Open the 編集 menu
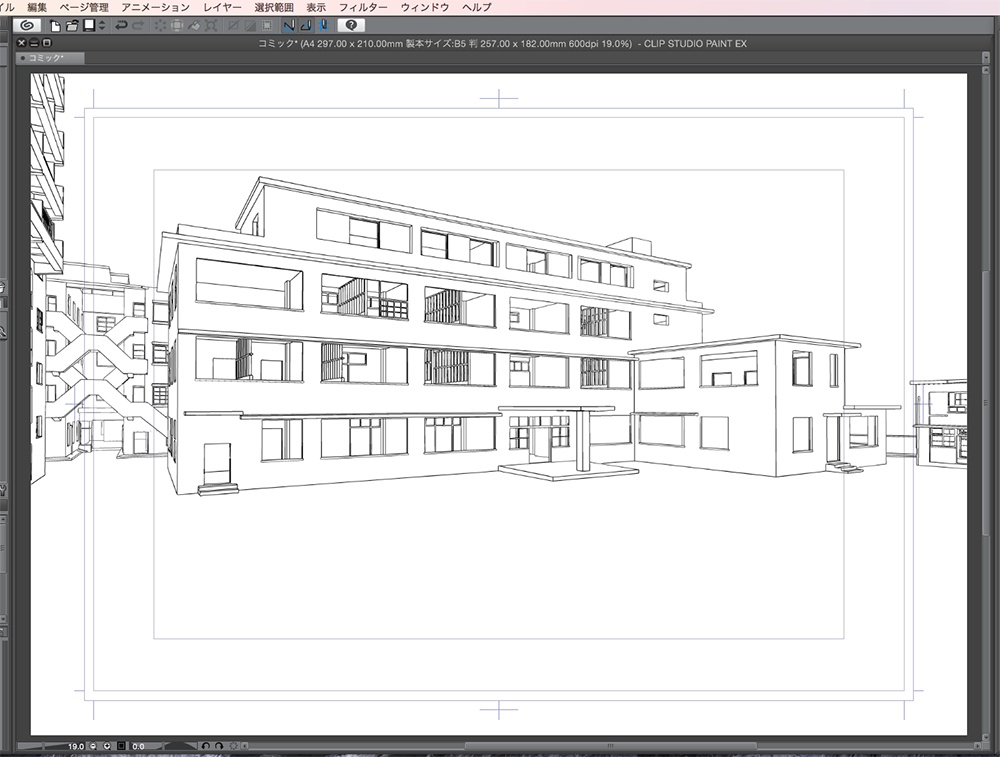Viewport: 1000px width, 757px height. coord(37,7)
